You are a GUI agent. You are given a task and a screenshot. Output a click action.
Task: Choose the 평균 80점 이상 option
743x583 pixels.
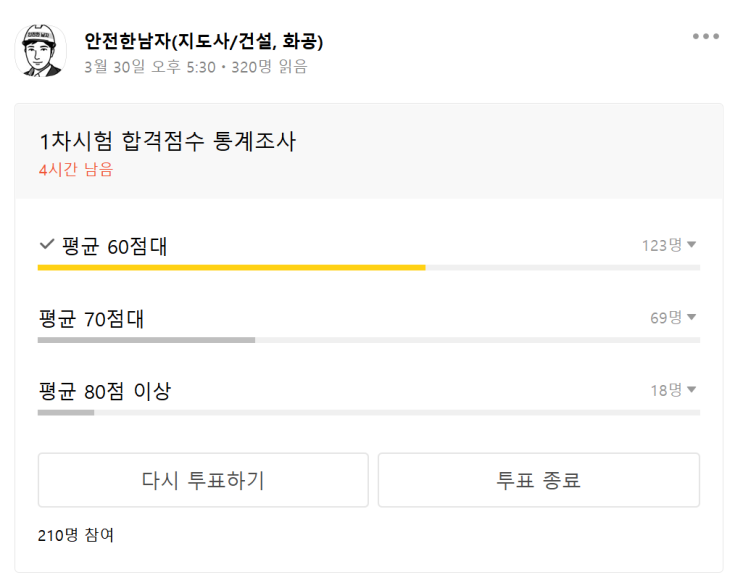(x=104, y=391)
